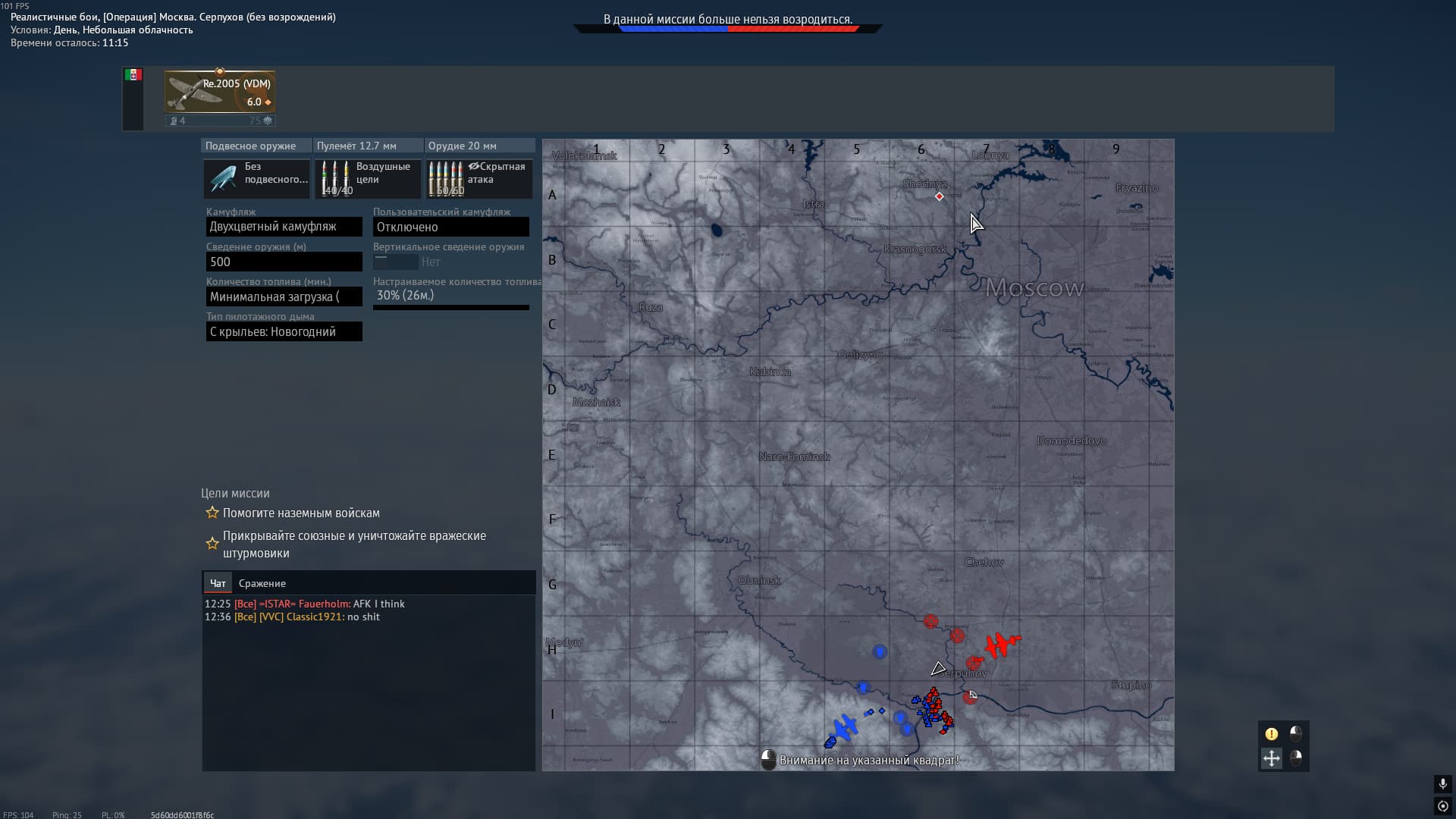This screenshot has height=819, width=1456.
Task: Switch to the Чат tab
Action: coord(218,583)
